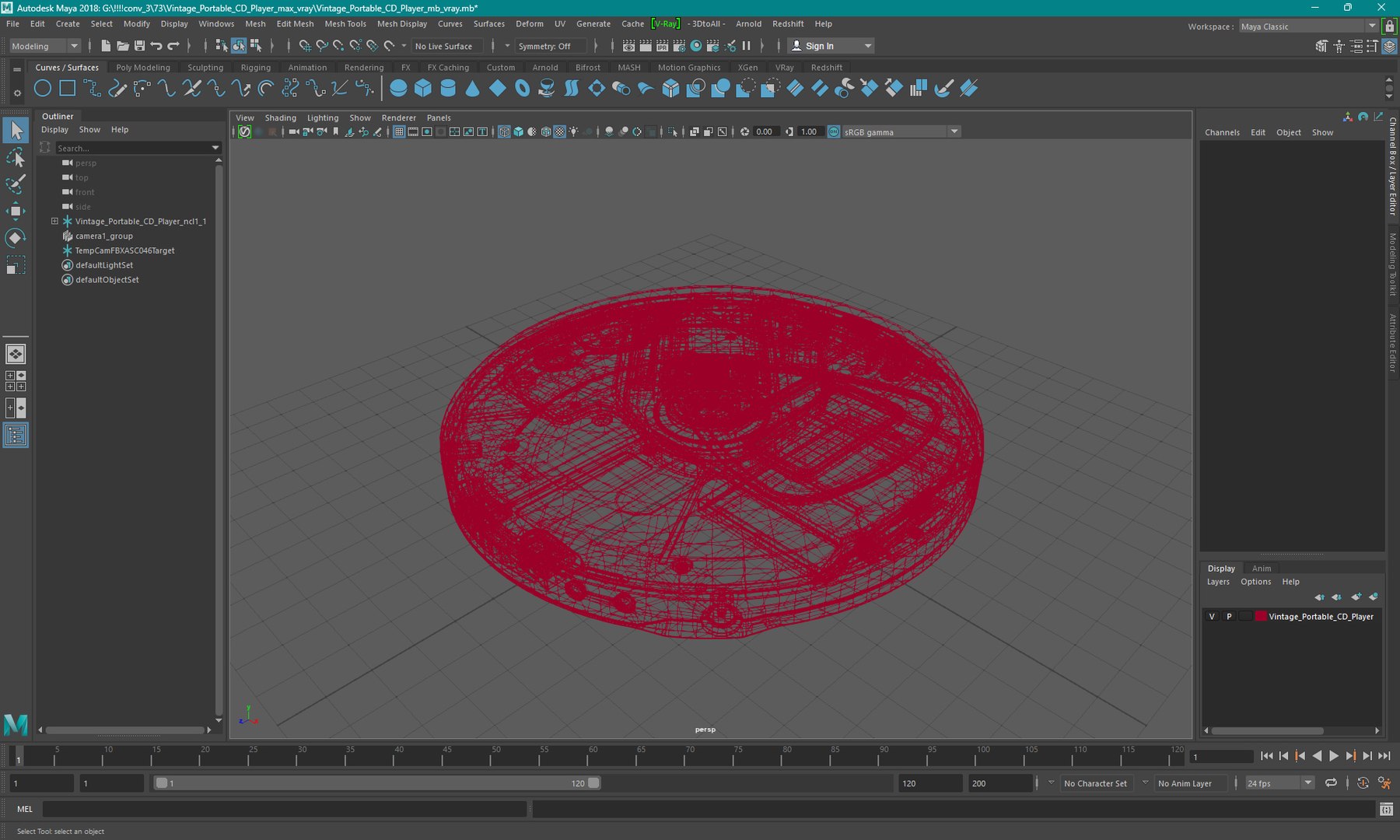Switch to the Poly Modeling shelf tab

click(143, 68)
